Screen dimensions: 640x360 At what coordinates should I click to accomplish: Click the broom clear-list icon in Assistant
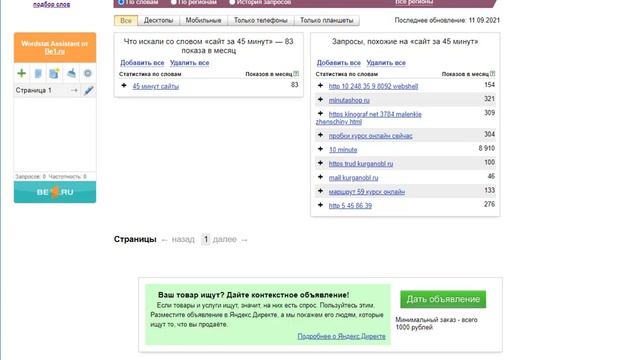click(x=71, y=73)
